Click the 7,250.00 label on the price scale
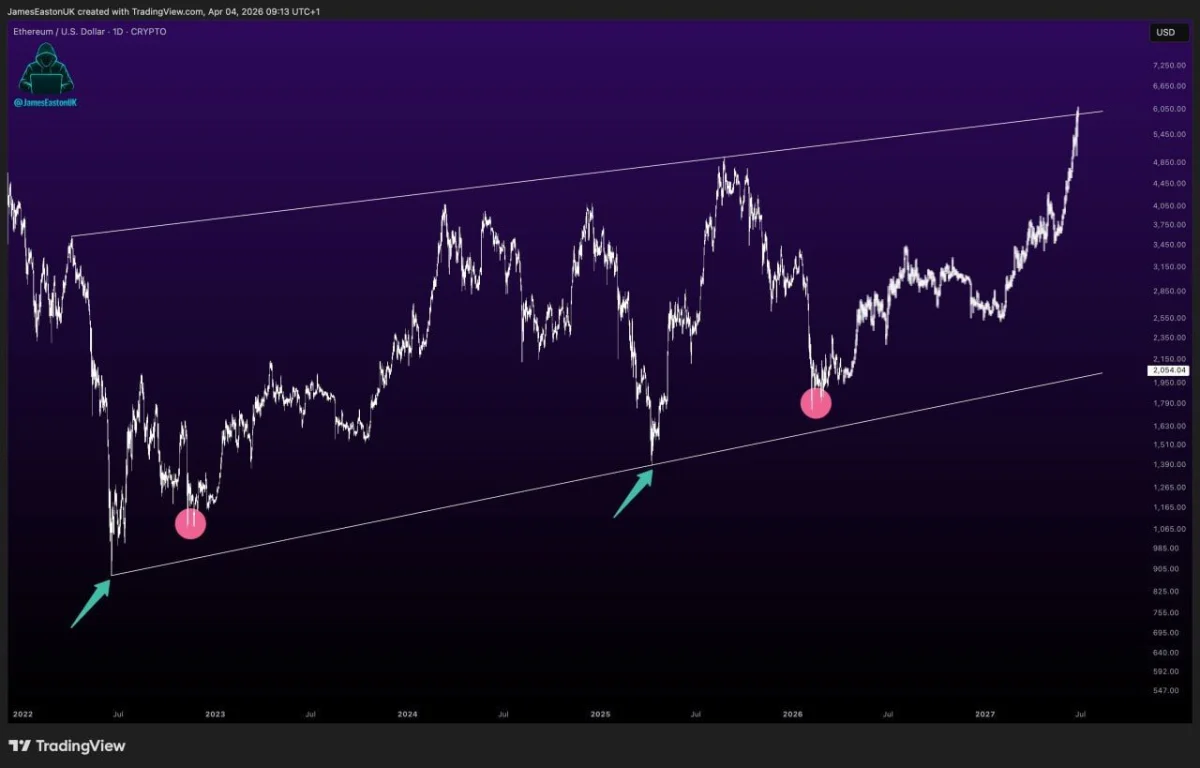The image size is (1200, 768). (1167, 64)
